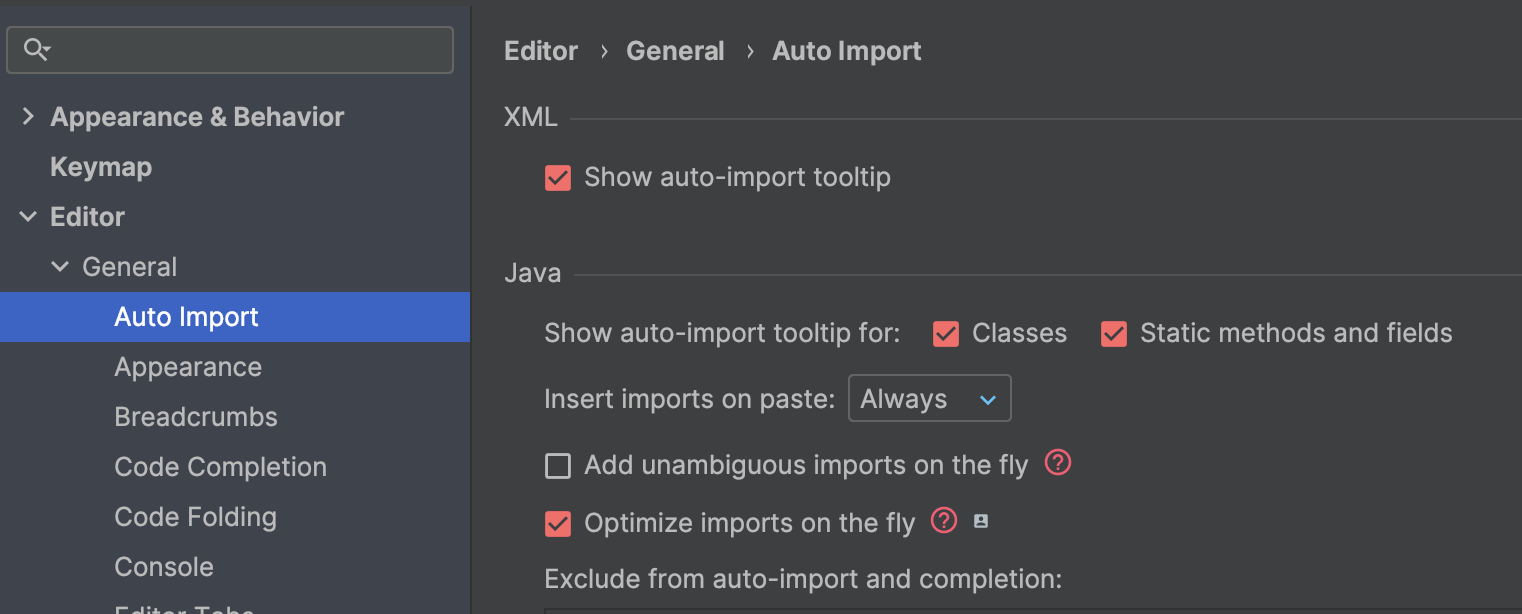The width and height of the screenshot is (1522, 614).
Task: Click the magnifier icon in settings search
Action: coord(36,49)
